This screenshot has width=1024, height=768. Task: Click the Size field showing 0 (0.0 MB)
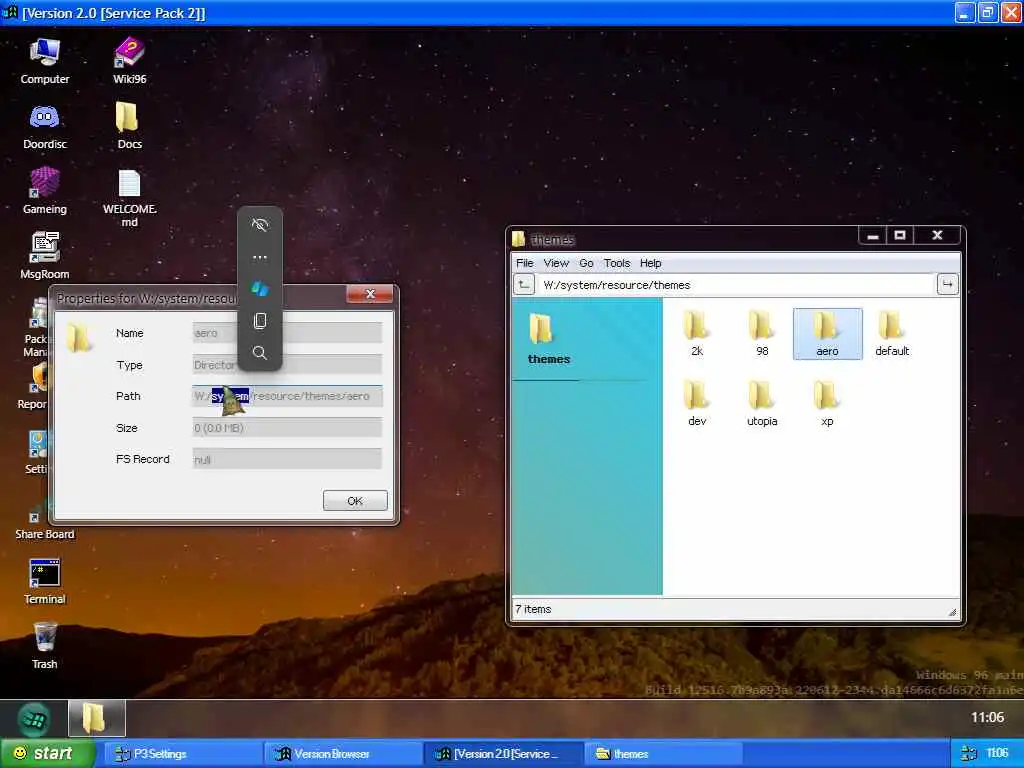click(x=287, y=428)
